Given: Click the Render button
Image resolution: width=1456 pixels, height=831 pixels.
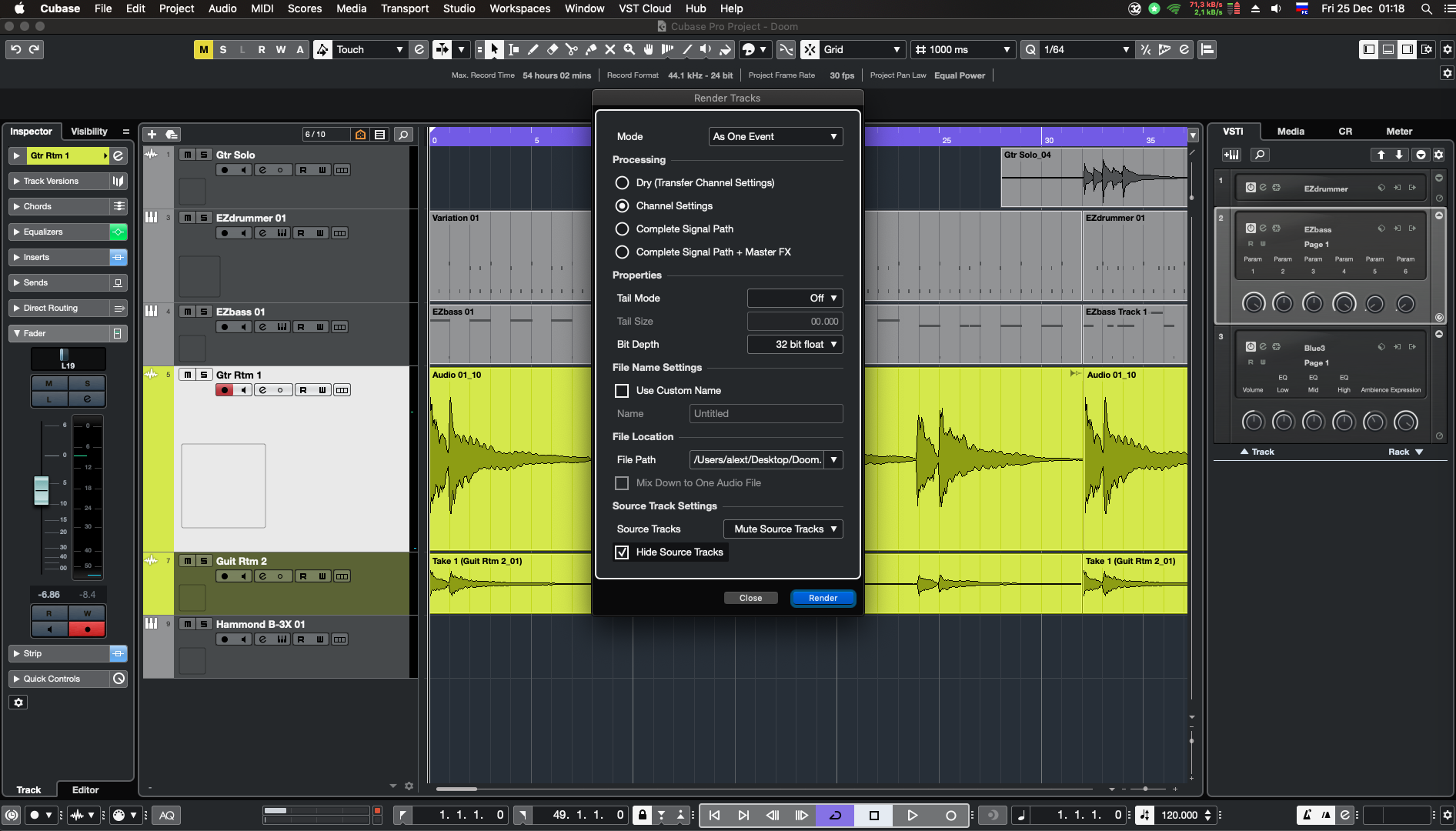Looking at the screenshot, I should pos(823,599).
